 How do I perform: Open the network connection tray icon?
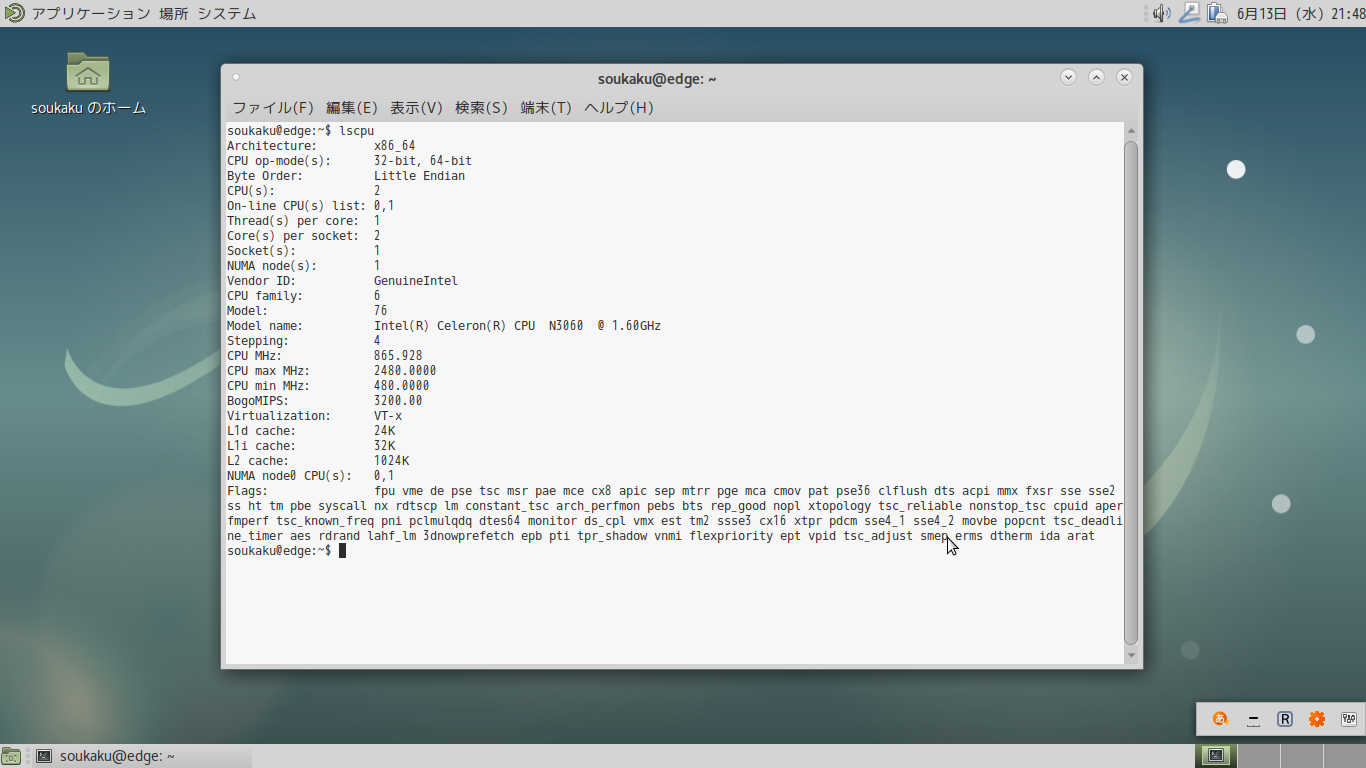point(1189,13)
